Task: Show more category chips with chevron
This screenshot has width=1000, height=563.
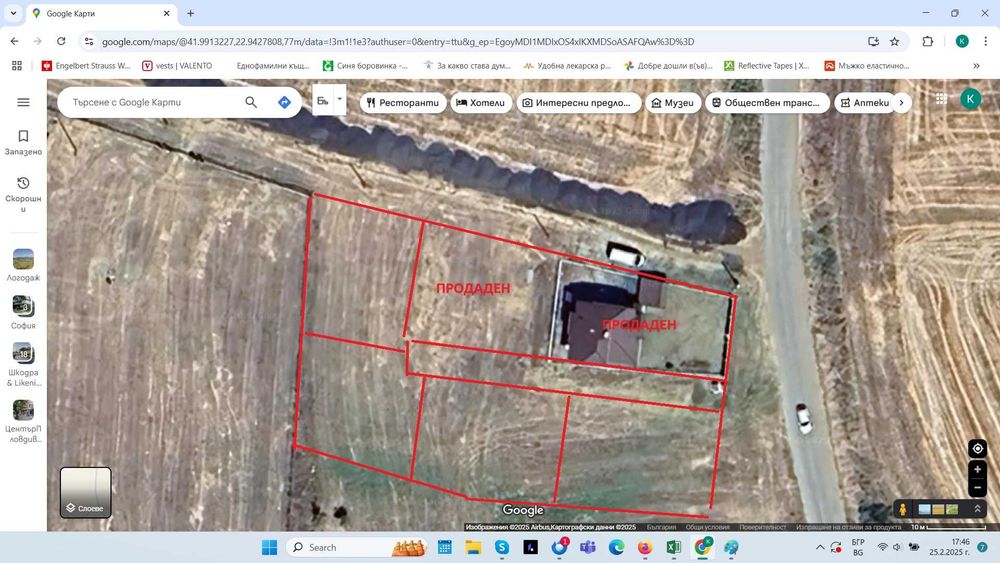Action: [901, 103]
